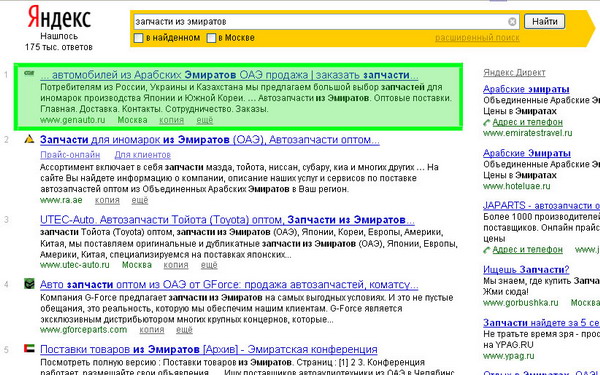Image resolution: width=600 pixels, height=375 pixels.
Task: Open 'Запчасти для иномарок из Эмиратов (ОАЭ)' result
Action: (210, 140)
